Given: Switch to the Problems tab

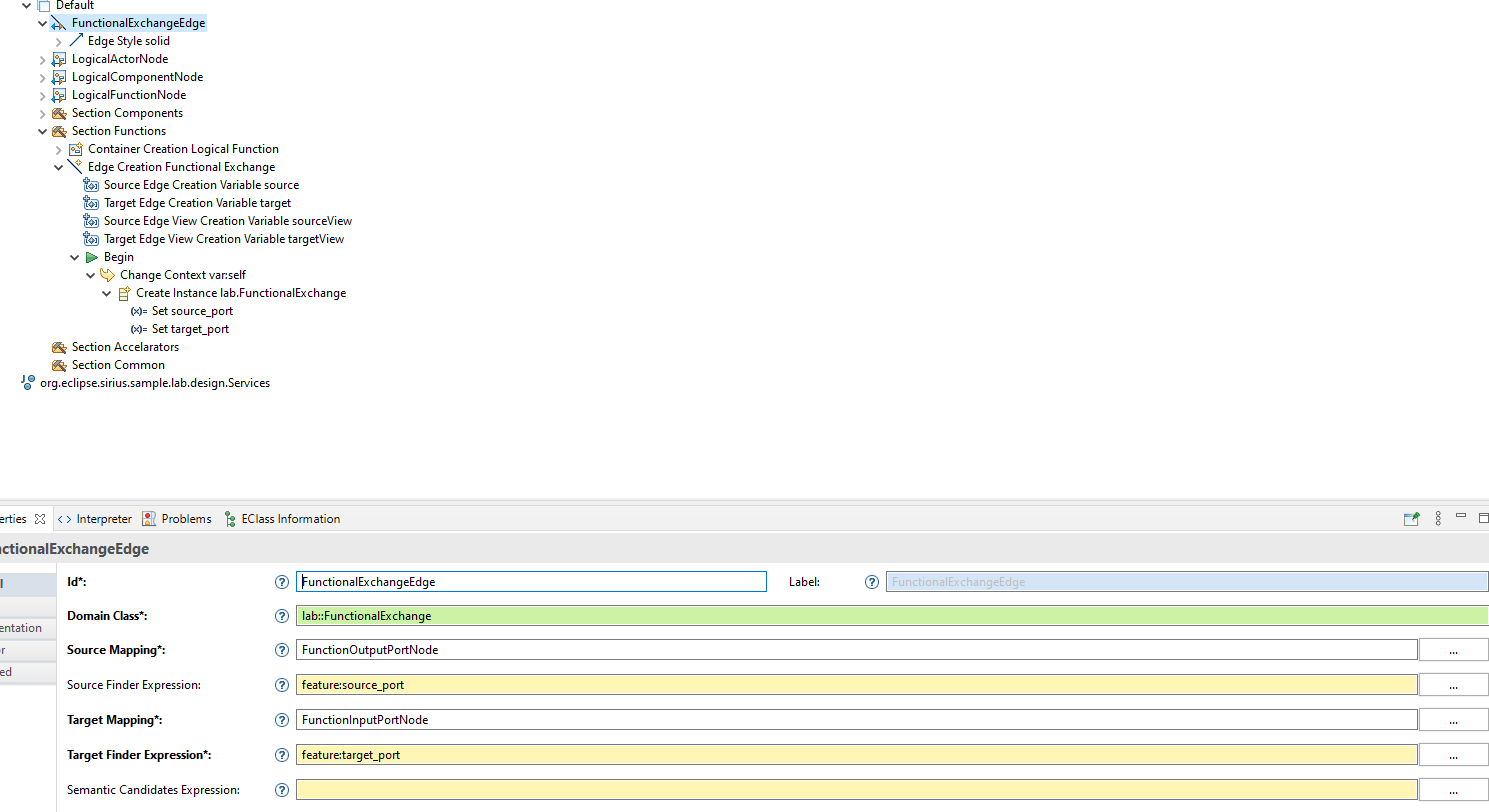Looking at the screenshot, I should click(x=177, y=519).
